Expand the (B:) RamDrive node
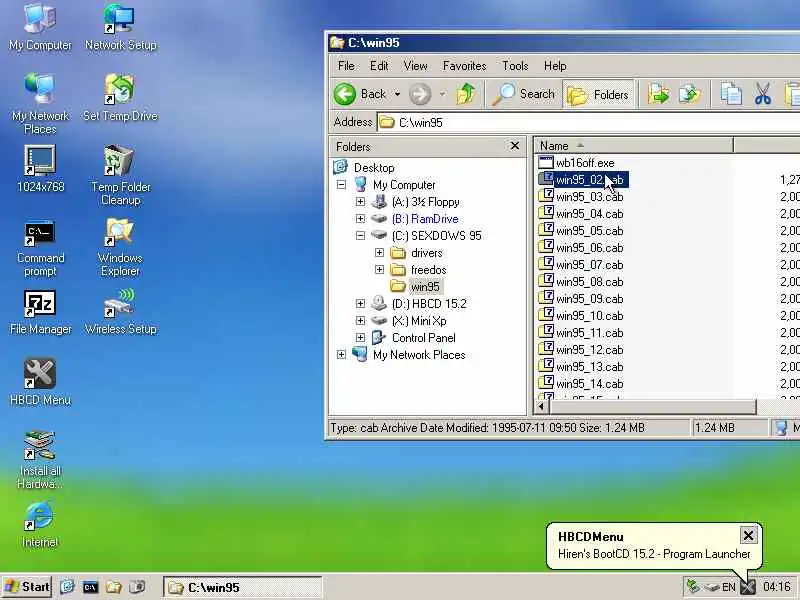The height and width of the screenshot is (600, 800). click(x=360, y=218)
